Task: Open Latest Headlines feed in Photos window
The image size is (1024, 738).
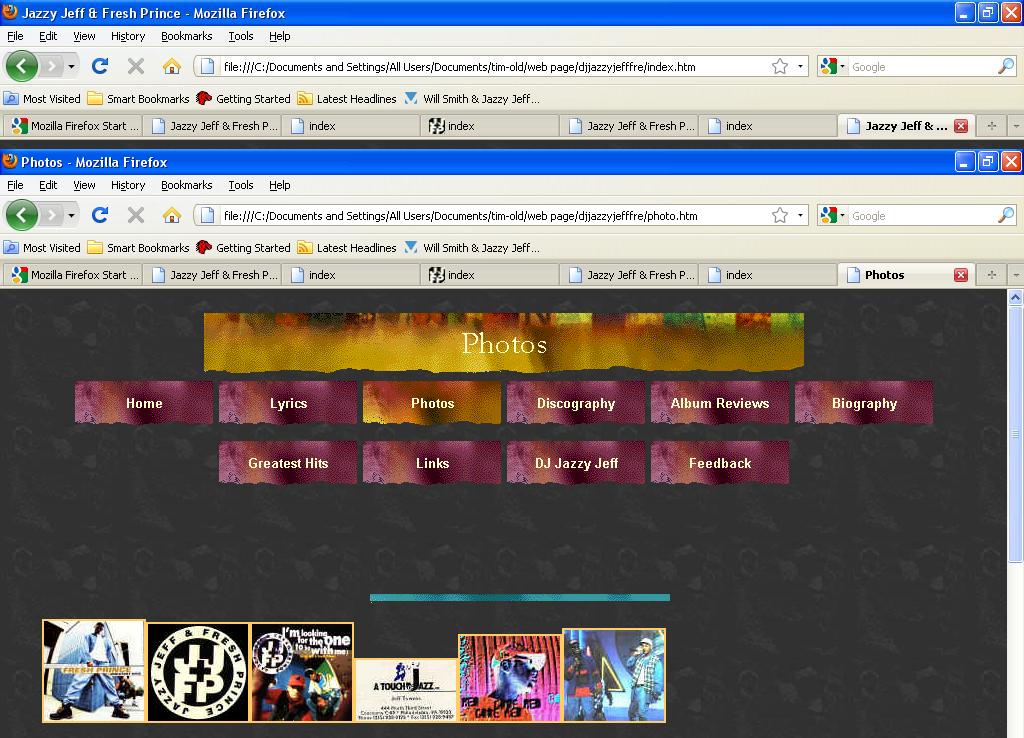Action: coord(347,248)
